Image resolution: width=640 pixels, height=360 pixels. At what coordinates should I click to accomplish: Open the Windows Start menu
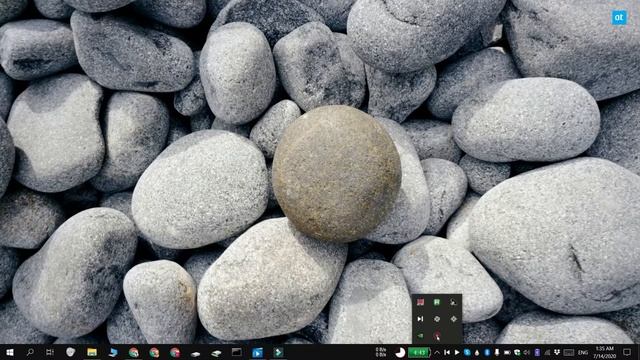(10, 352)
